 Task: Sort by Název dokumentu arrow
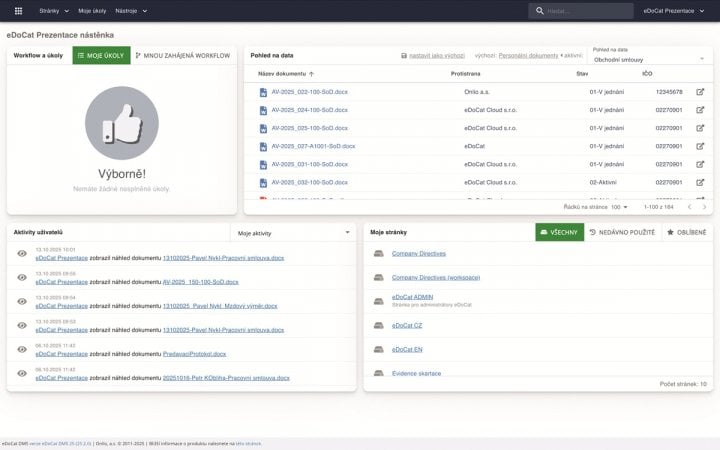click(311, 74)
